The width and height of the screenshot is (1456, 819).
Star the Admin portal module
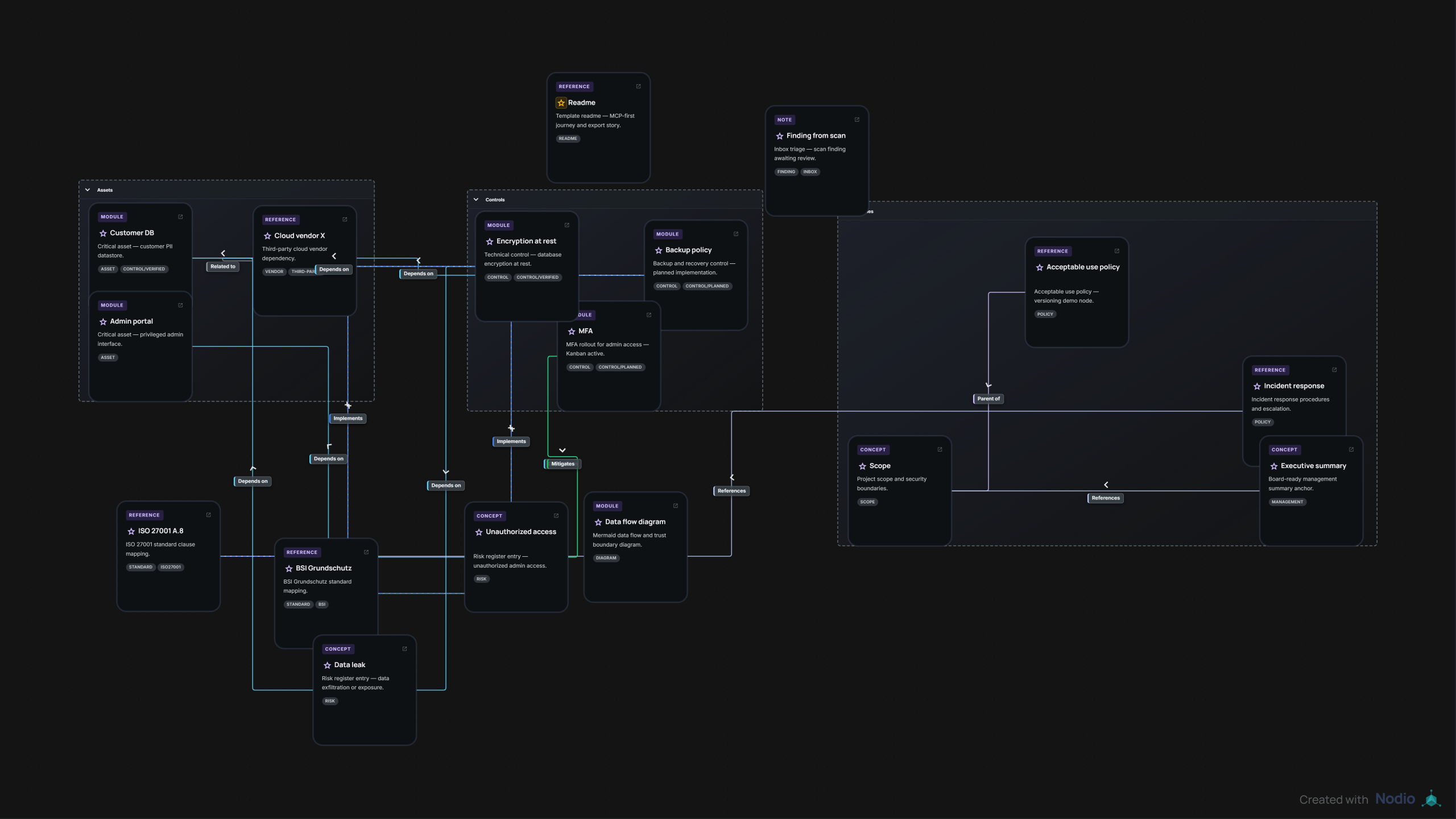(103, 322)
